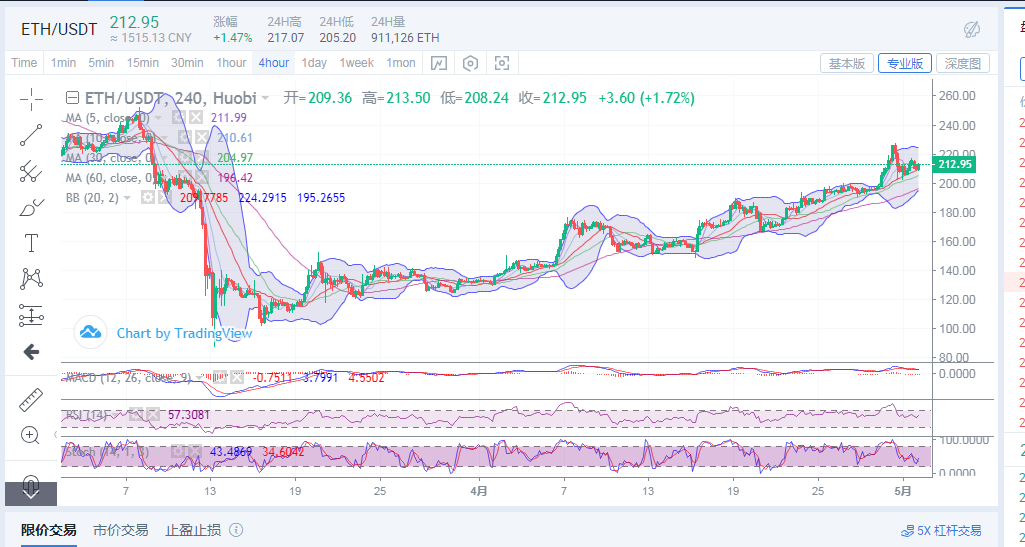Switch to 市价交易 order tab

point(120,530)
